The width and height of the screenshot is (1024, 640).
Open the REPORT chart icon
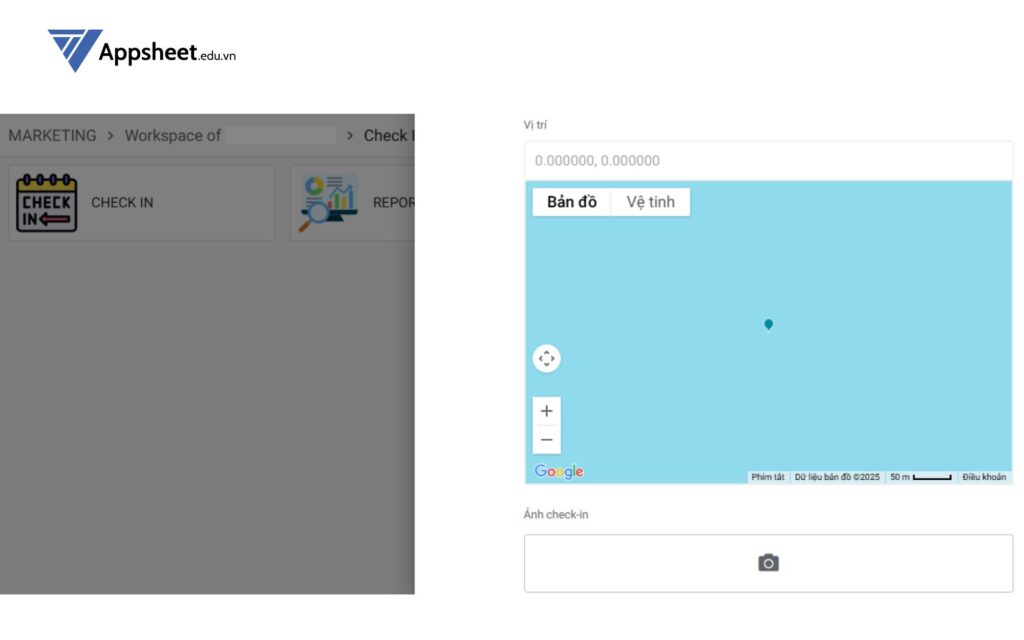click(328, 203)
